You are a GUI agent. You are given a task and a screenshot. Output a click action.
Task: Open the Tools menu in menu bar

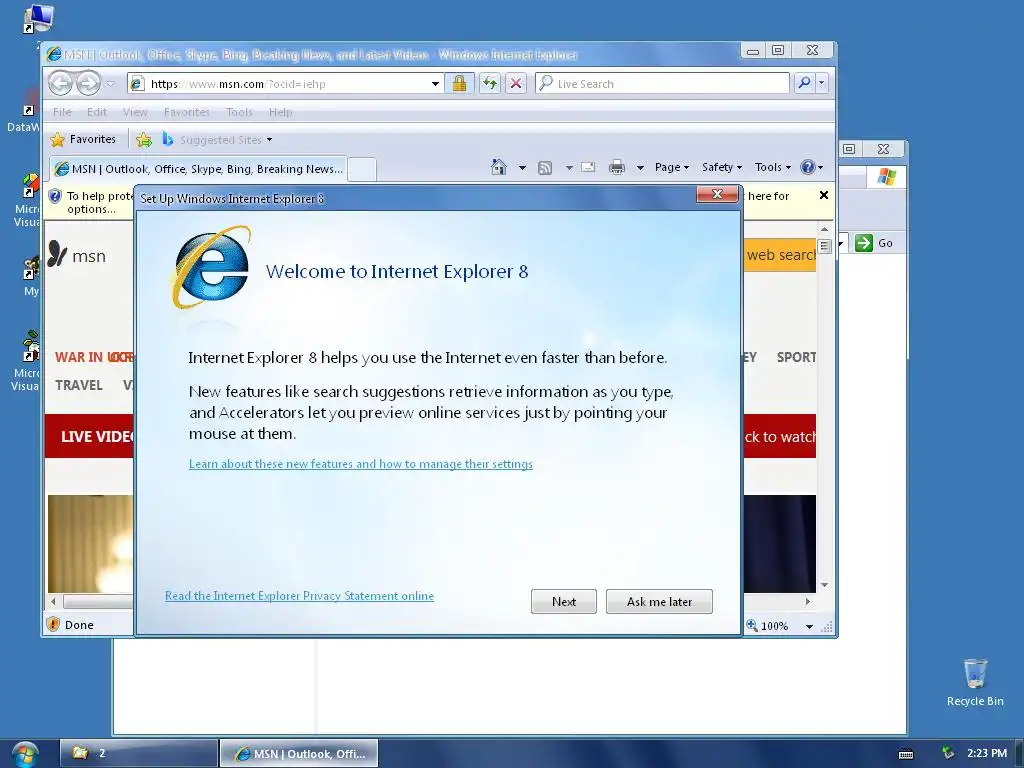(239, 112)
